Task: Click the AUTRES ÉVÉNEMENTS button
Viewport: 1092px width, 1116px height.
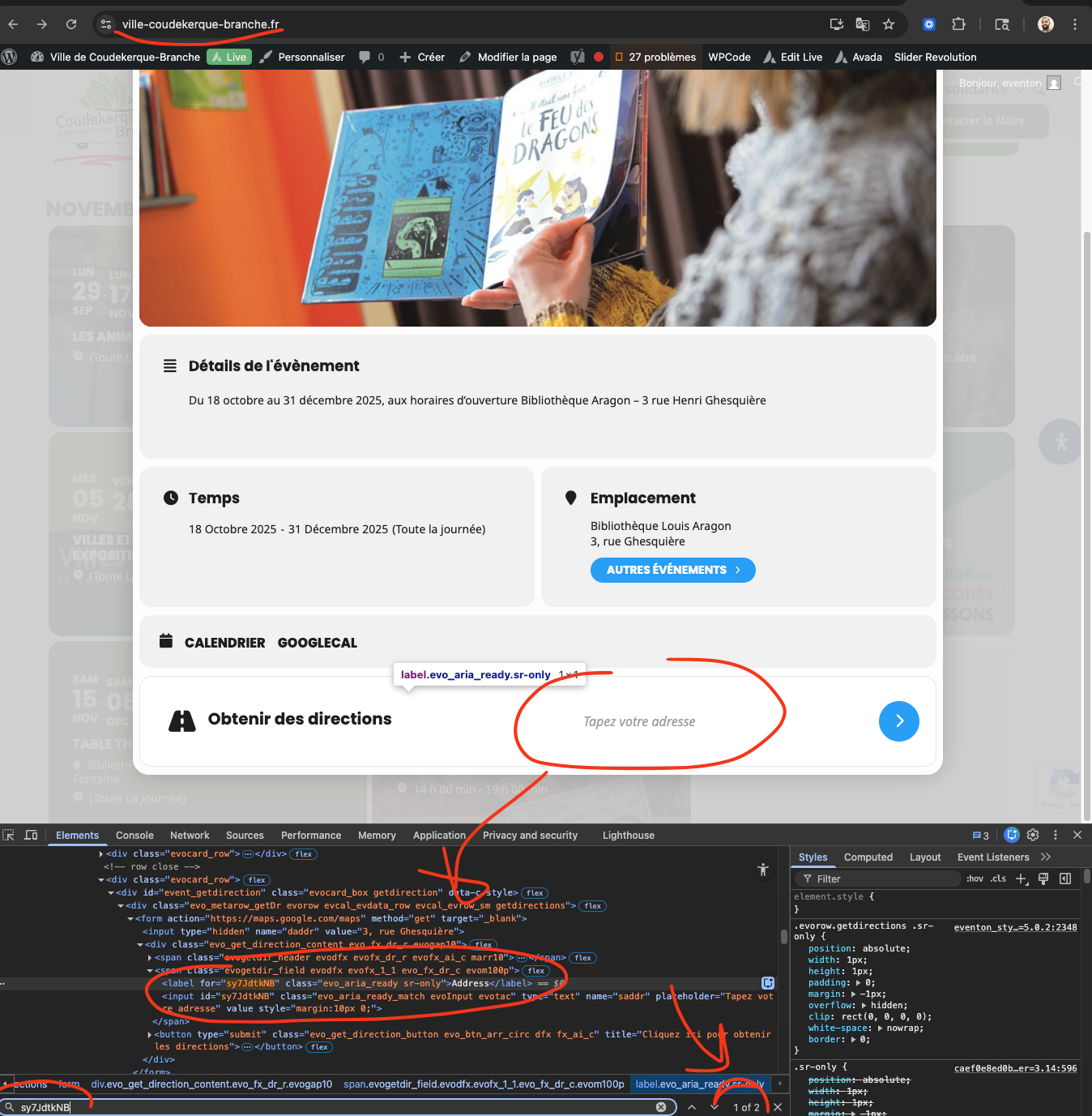Action: (x=672, y=570)
